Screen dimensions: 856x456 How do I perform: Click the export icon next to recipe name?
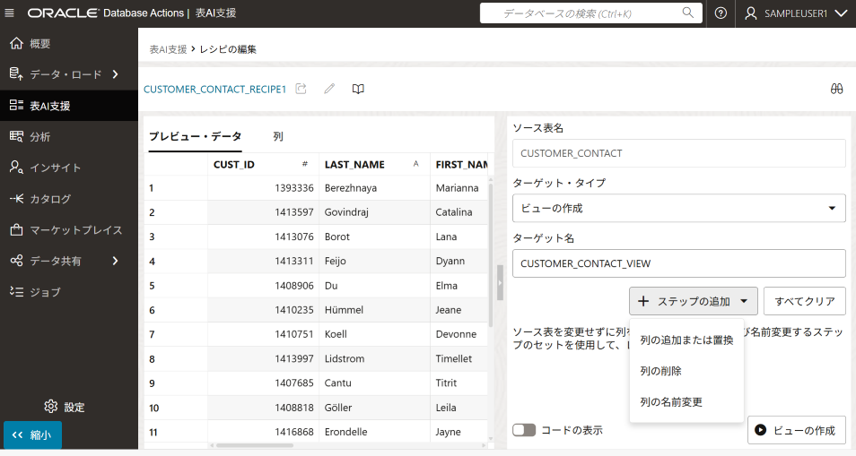301,88
